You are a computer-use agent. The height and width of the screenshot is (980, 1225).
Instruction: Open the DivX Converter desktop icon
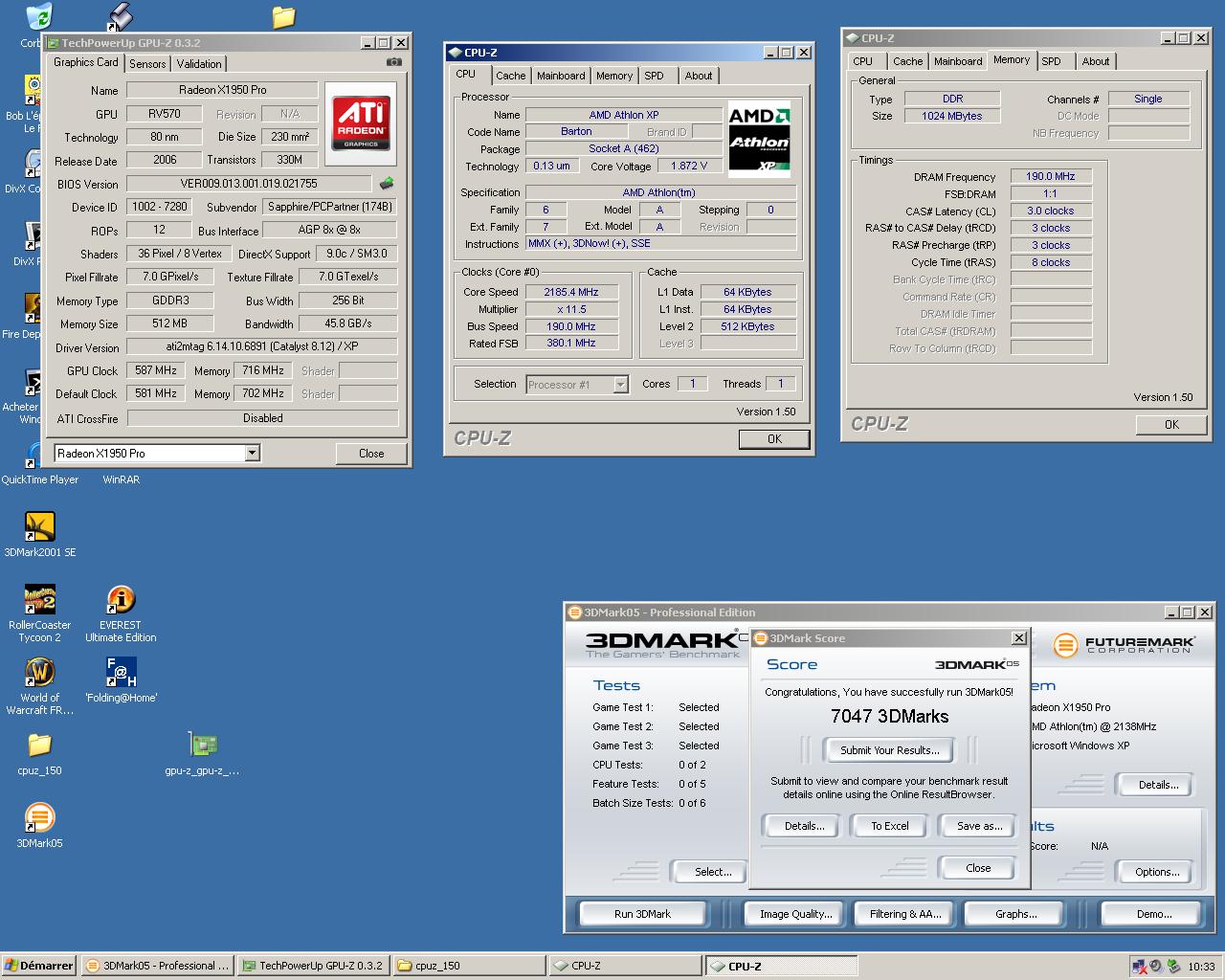pyautogui.click(x=33, y=163)
